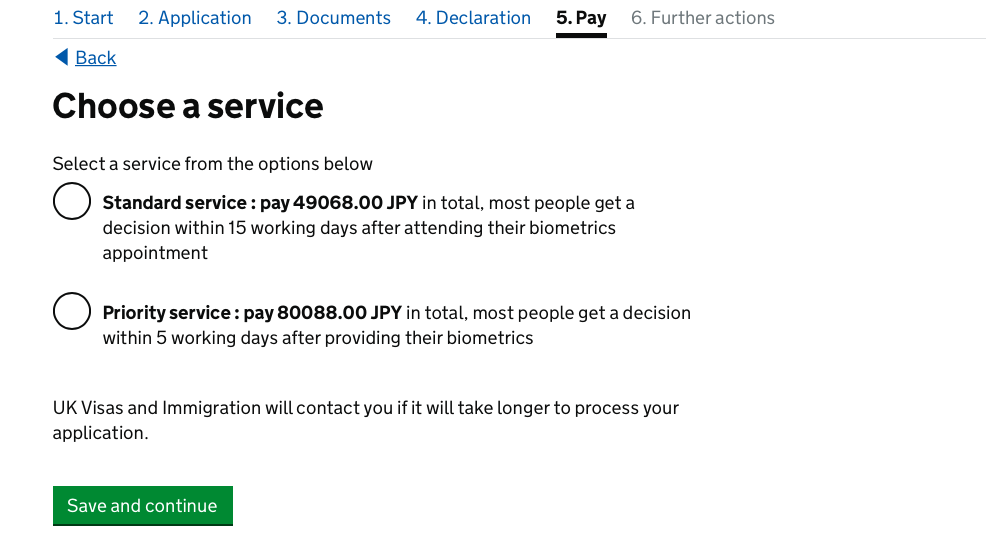Follow the Back link

tap(96, 58)
